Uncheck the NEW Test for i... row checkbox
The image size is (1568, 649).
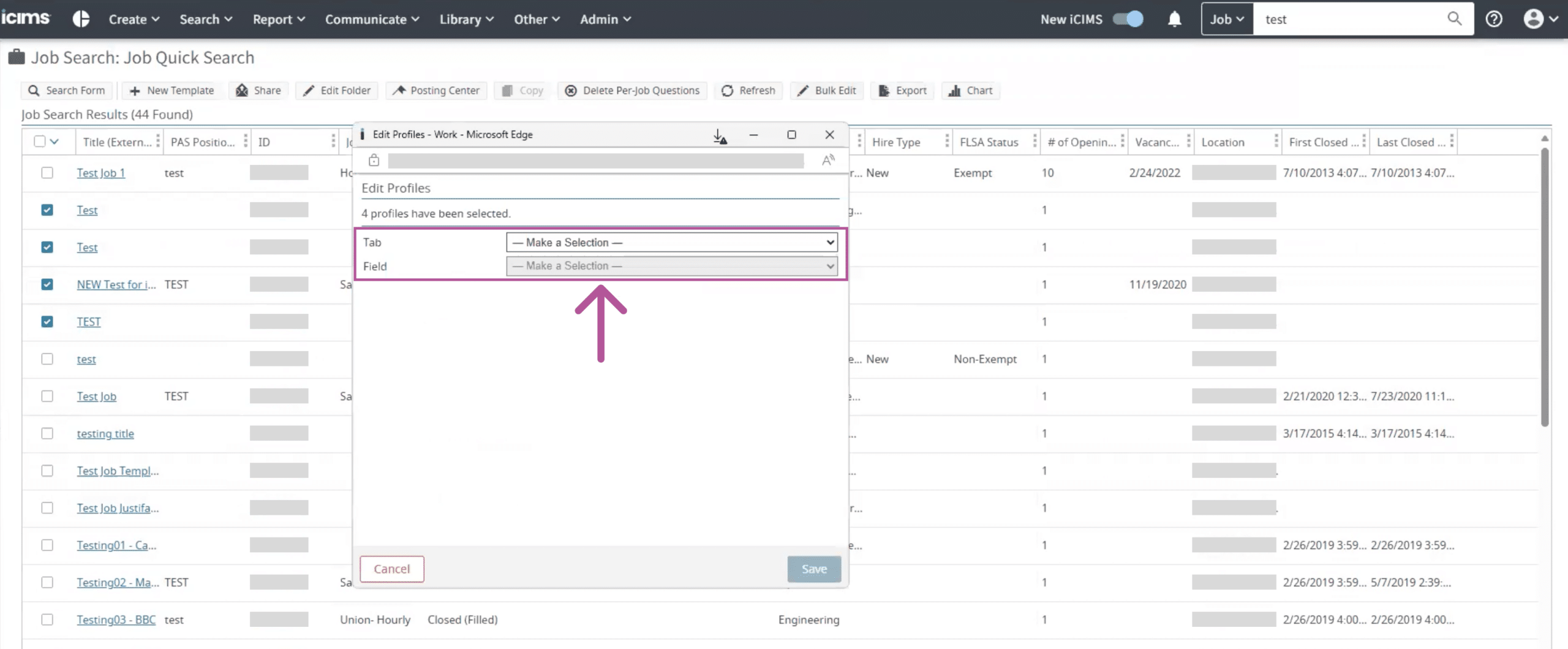click(x=47, y=284)
